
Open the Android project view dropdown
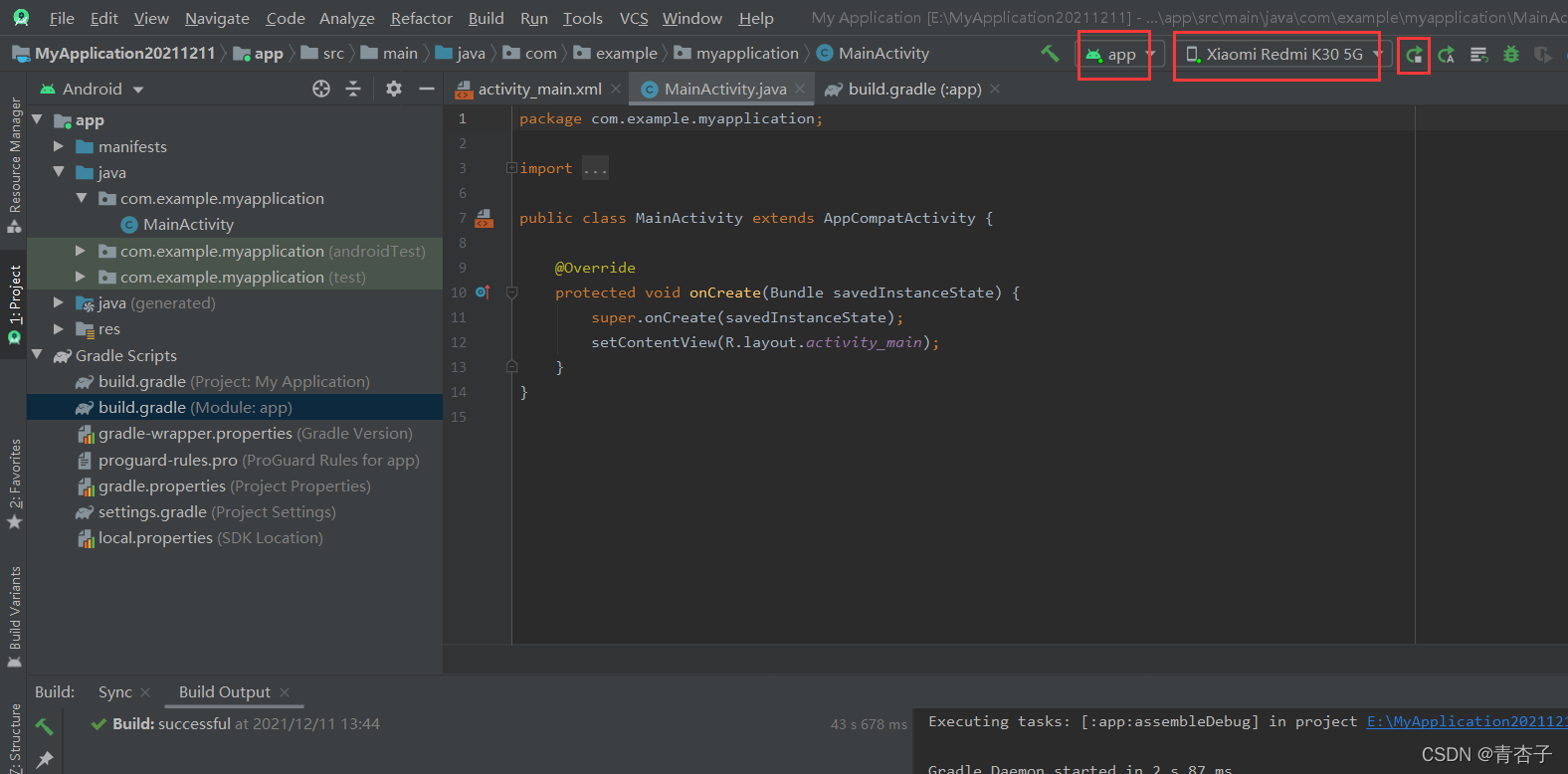point(92,89)
